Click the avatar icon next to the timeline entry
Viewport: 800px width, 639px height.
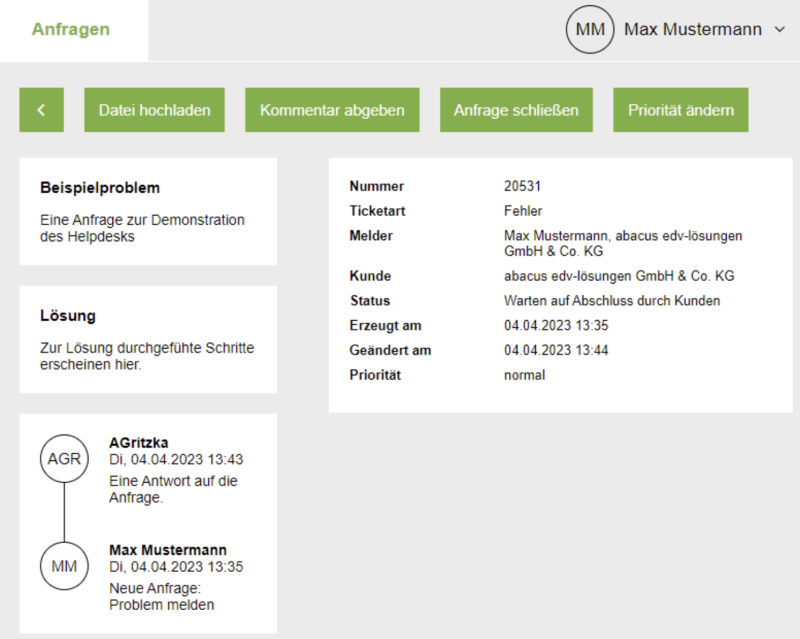point(63,459)
